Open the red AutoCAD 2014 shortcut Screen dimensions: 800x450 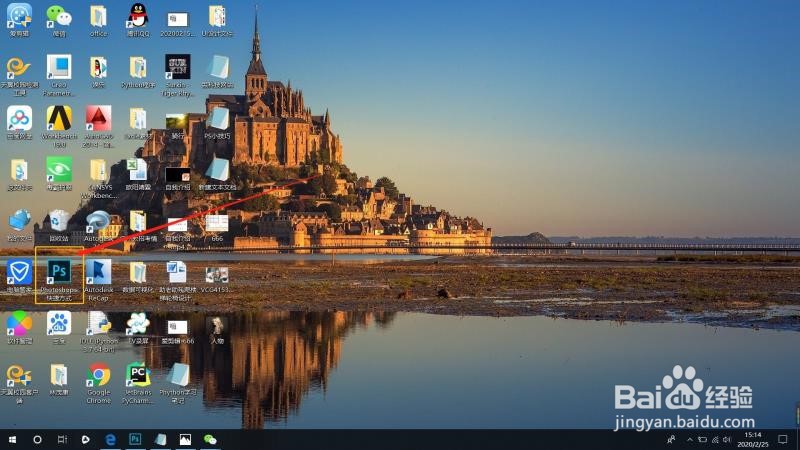[x=98, y=127]
